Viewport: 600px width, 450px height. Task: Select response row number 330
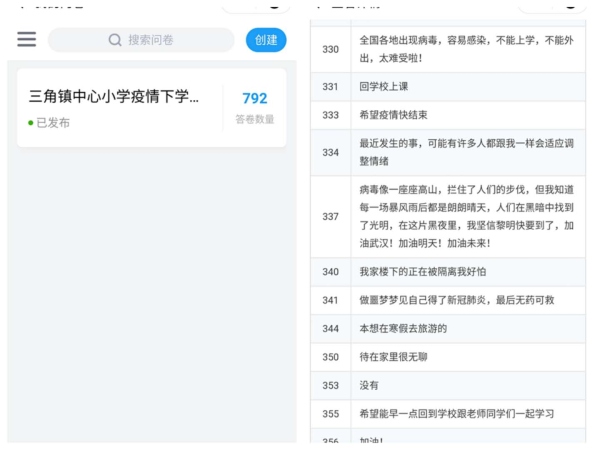click(330, 49)
